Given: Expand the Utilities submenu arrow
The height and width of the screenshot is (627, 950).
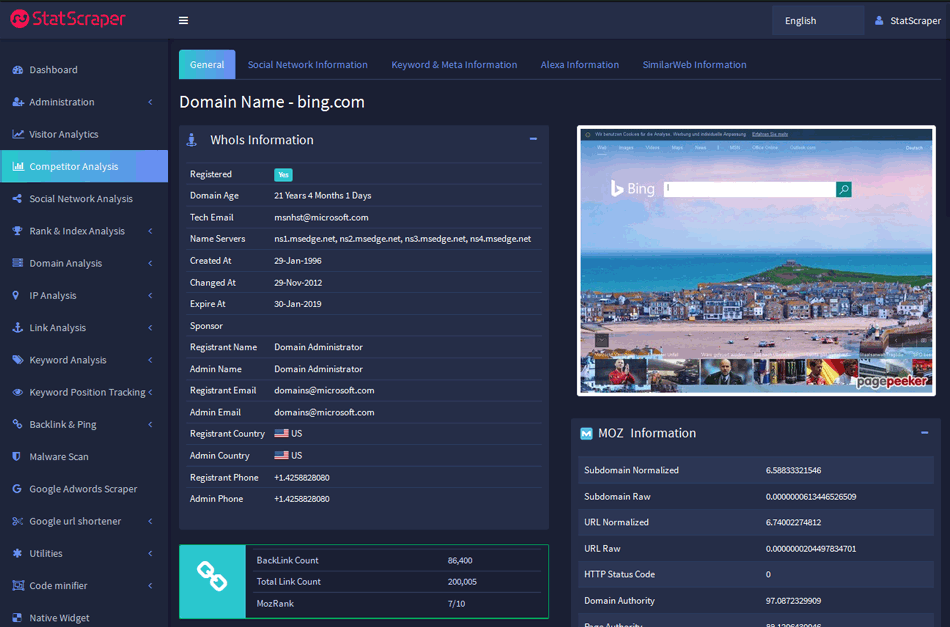Looking at the screenshot, I should point(150,553).
